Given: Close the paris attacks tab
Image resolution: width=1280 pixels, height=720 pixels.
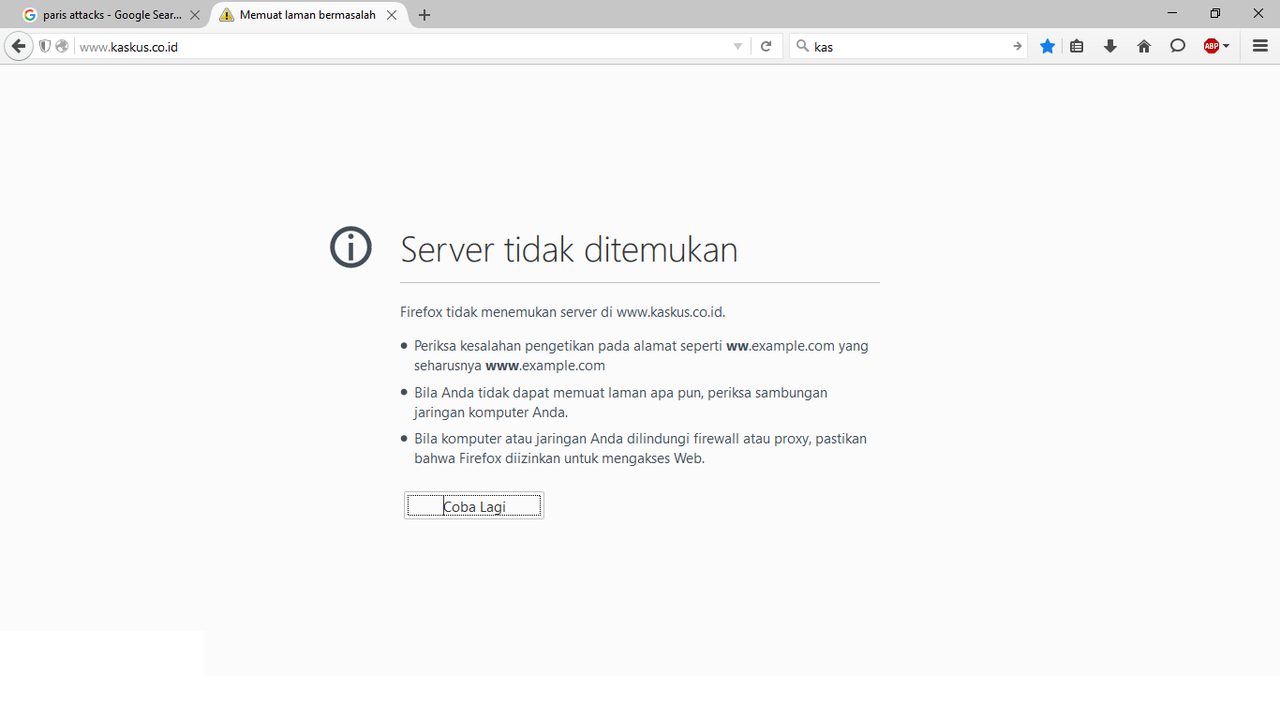Looking at the screenshot, I should 195,15.
